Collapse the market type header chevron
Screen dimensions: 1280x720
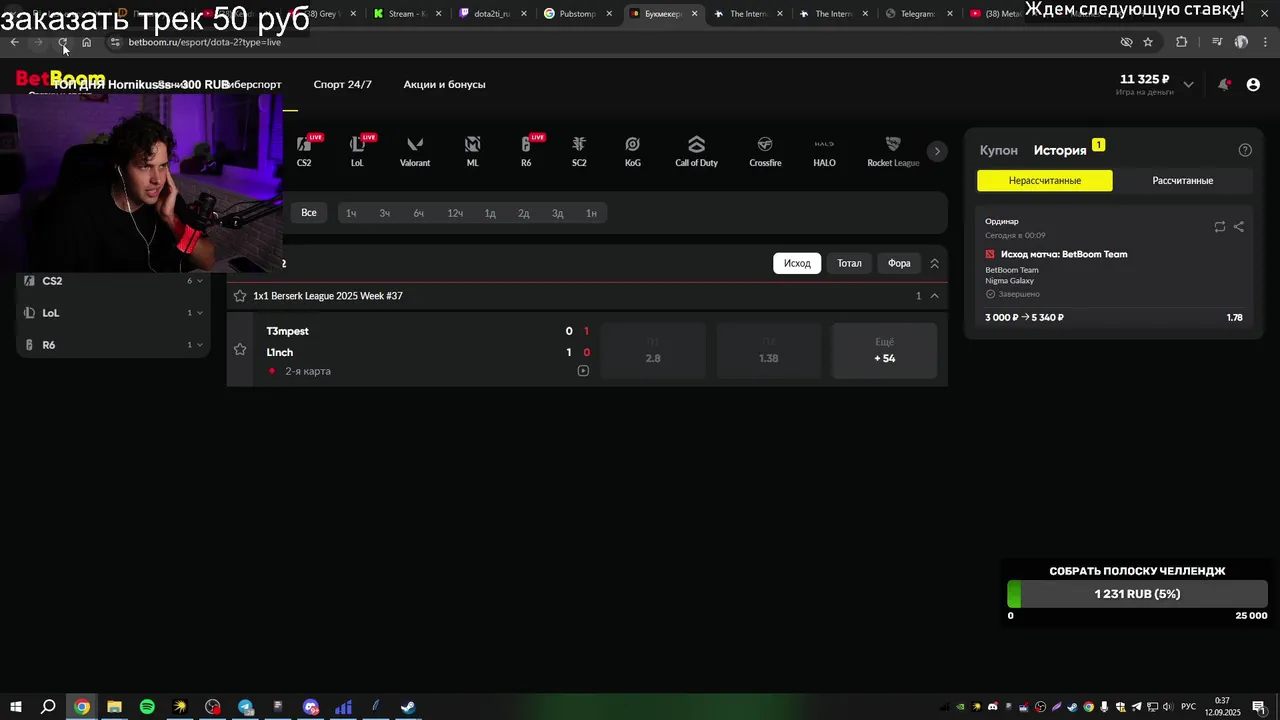pyautogui.click(x=935, y=263)
